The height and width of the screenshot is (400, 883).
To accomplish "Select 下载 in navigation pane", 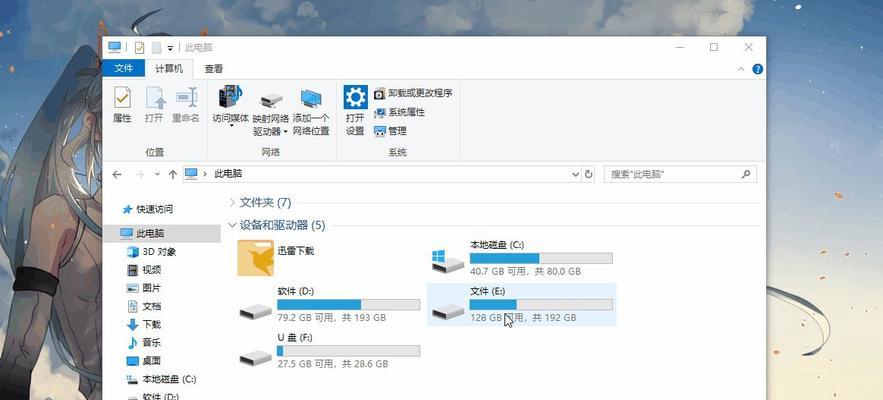I will coord(145,325).
